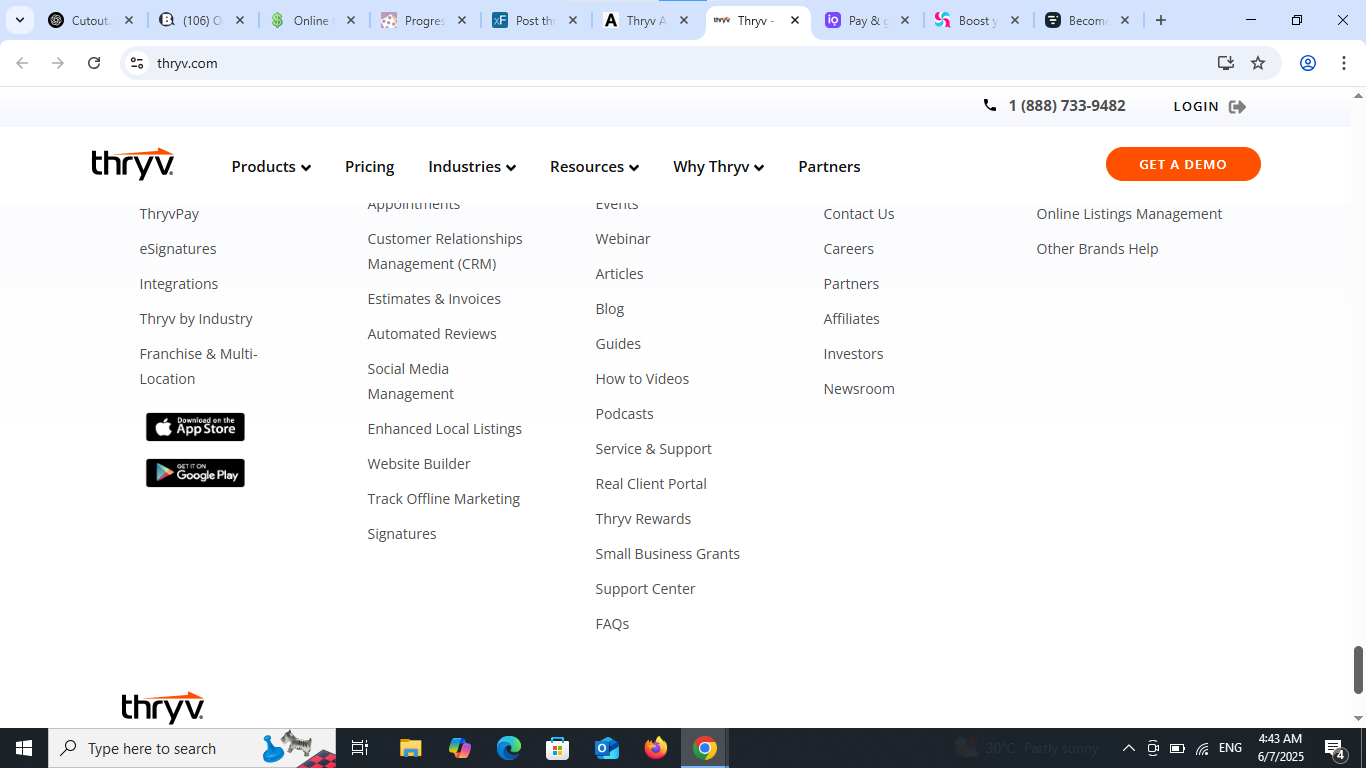Open tab search dropdown arrow
The height and width of the screenshot is (768, 1366).
pos(19,20)
